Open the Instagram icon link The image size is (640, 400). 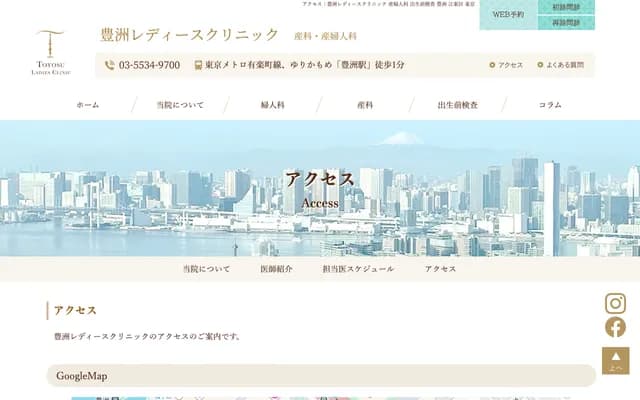[615, 304]
